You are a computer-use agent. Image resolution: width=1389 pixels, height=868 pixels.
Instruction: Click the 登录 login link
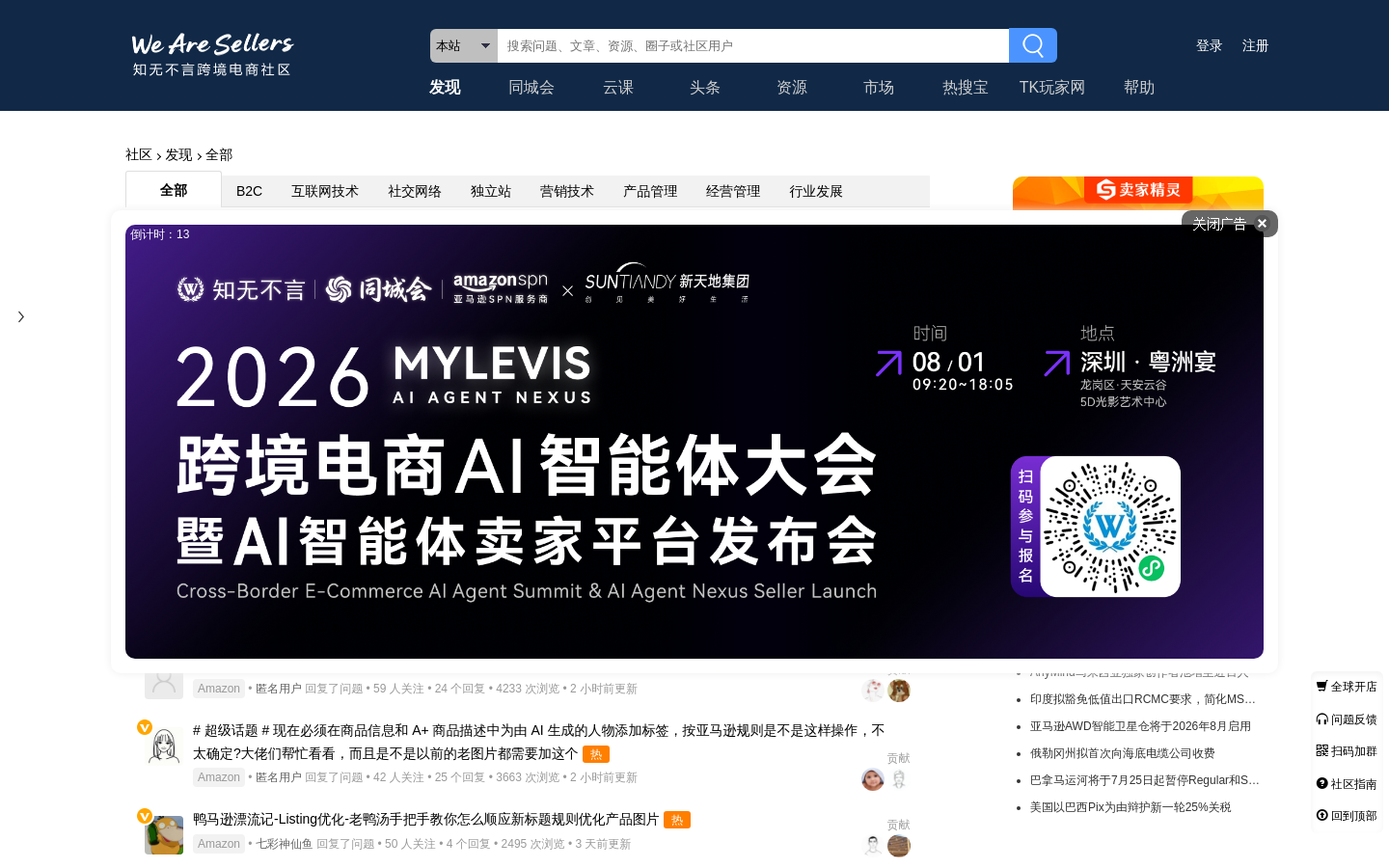[x=1210, y=45]
